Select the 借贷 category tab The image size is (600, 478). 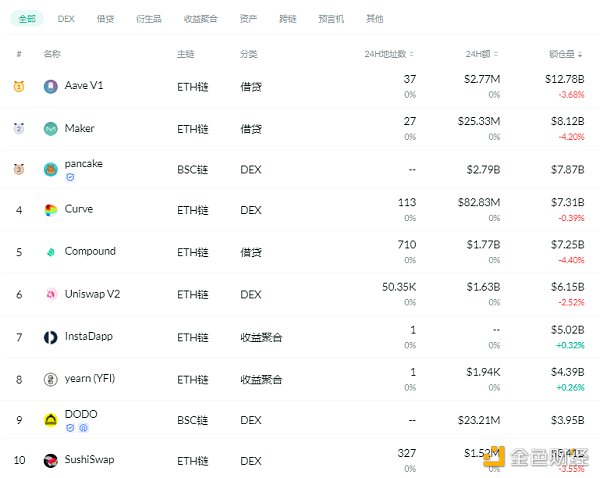pos(105,18)
